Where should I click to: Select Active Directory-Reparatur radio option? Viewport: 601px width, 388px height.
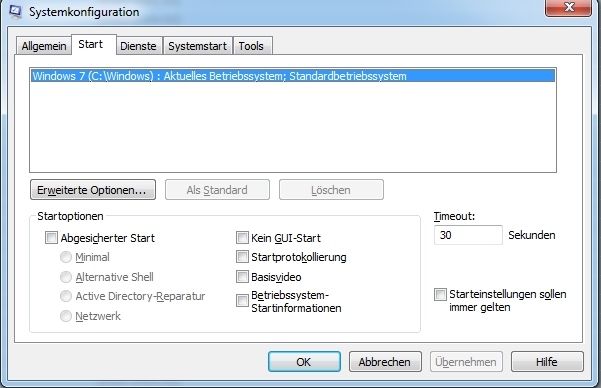coord(66,296)
